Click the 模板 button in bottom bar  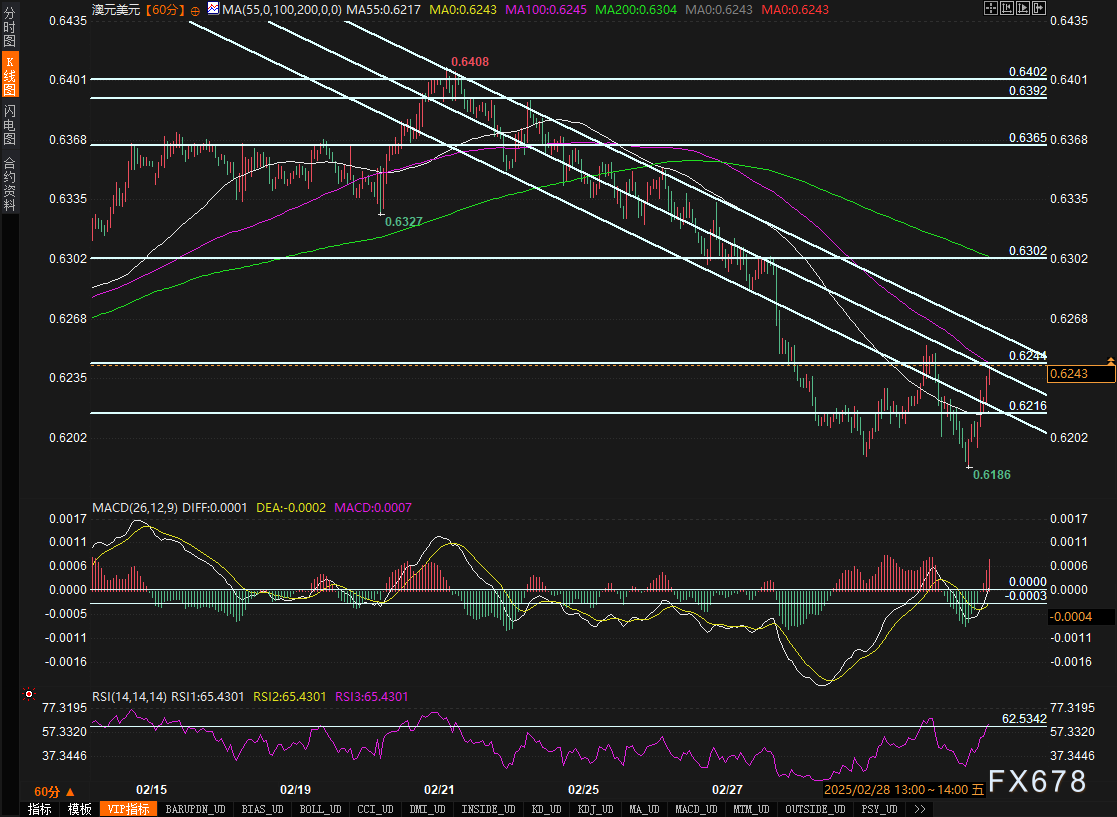tap(79, 809)
